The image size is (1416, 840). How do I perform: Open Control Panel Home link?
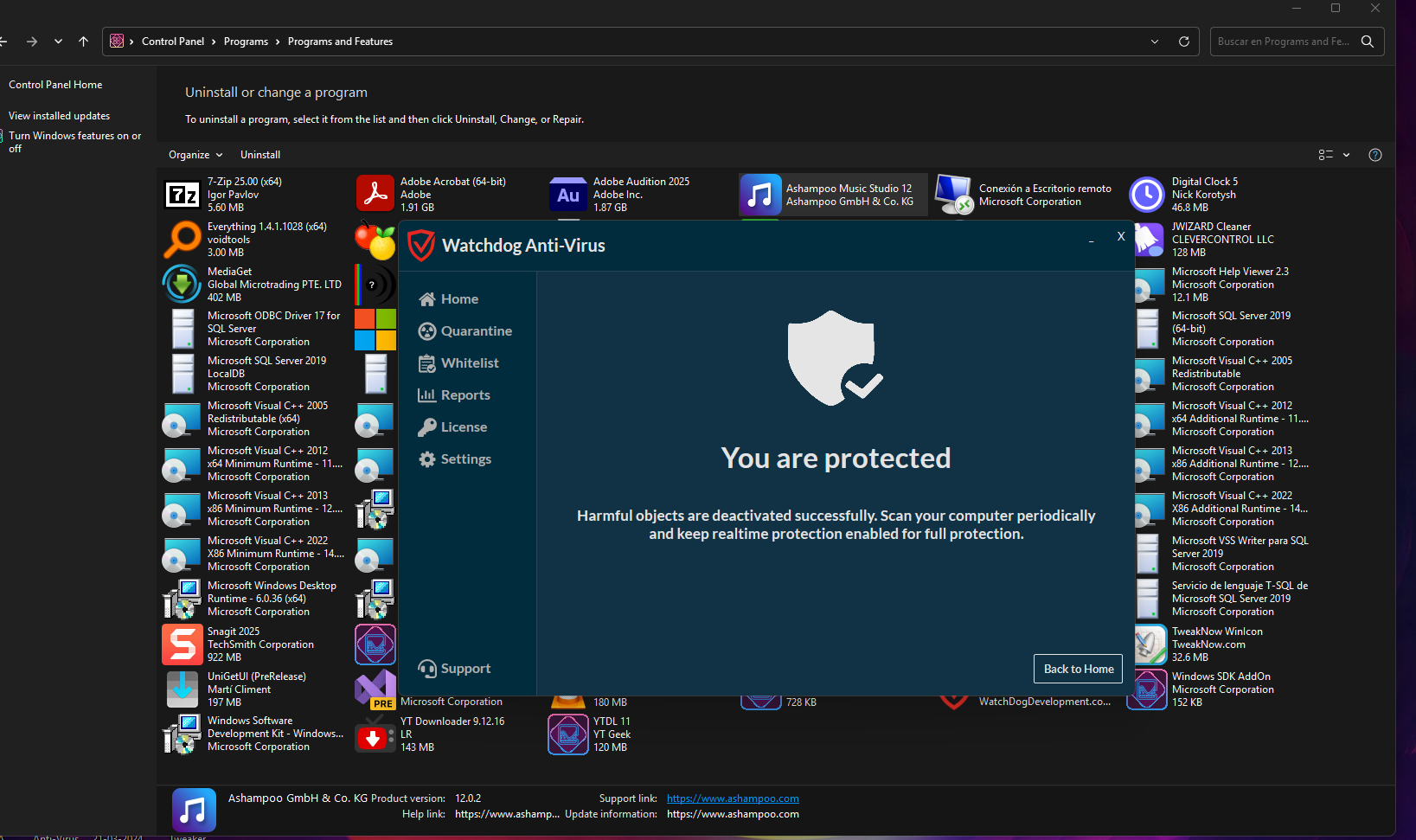click(55, 85)
